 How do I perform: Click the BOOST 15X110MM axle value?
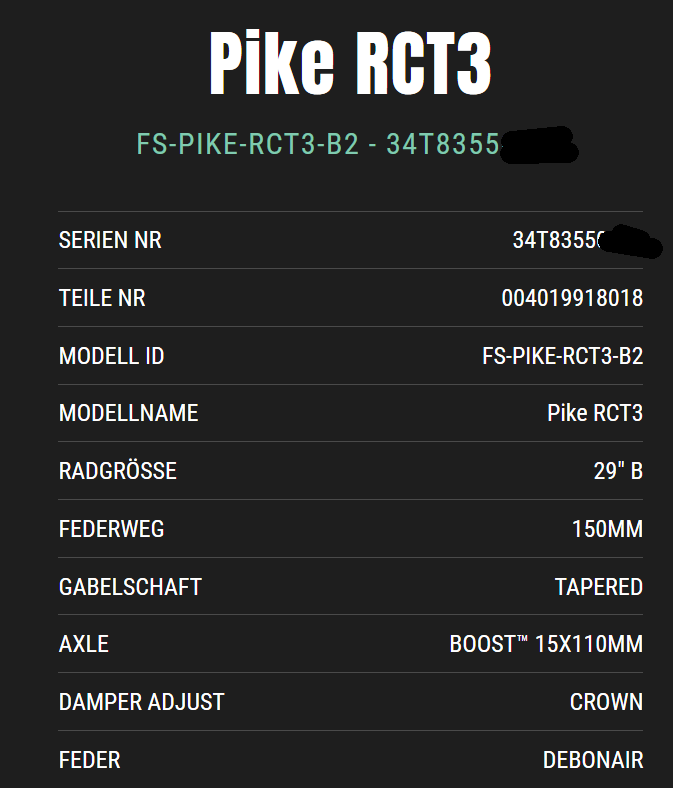click(x=546, y=644)
